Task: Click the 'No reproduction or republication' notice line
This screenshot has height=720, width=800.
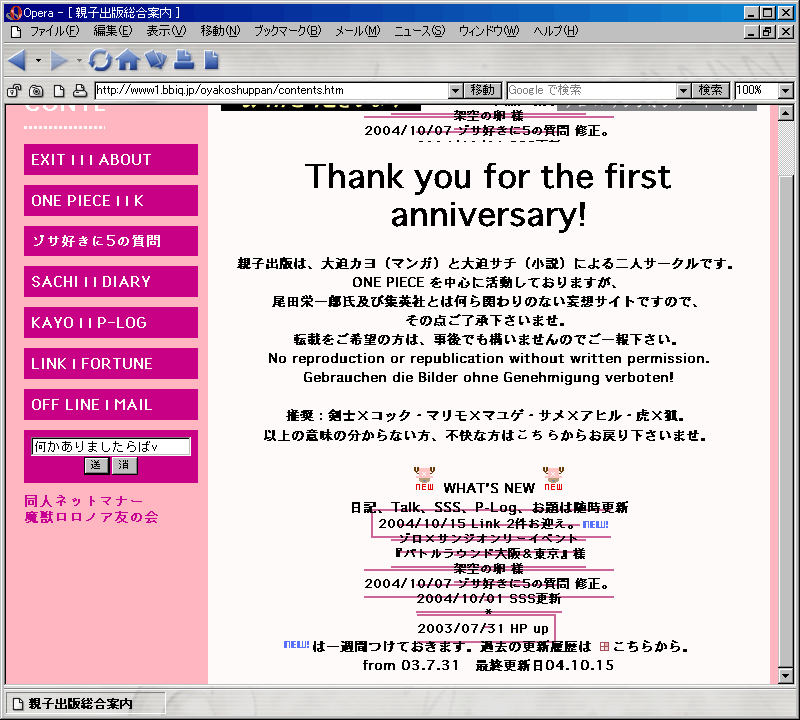Action: point(489,359)
